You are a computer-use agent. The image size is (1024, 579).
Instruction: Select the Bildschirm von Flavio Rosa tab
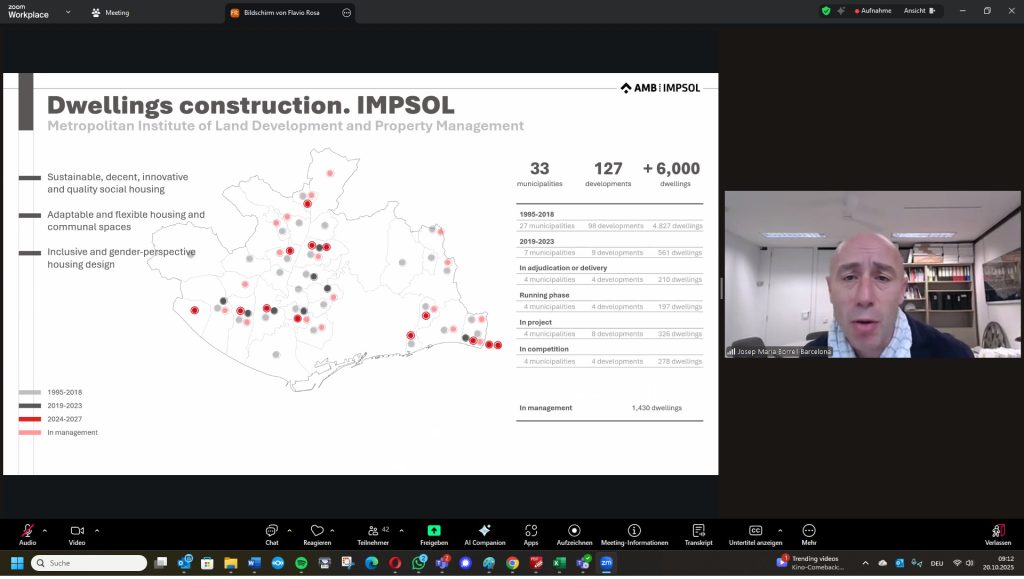(x=284, y=13)
